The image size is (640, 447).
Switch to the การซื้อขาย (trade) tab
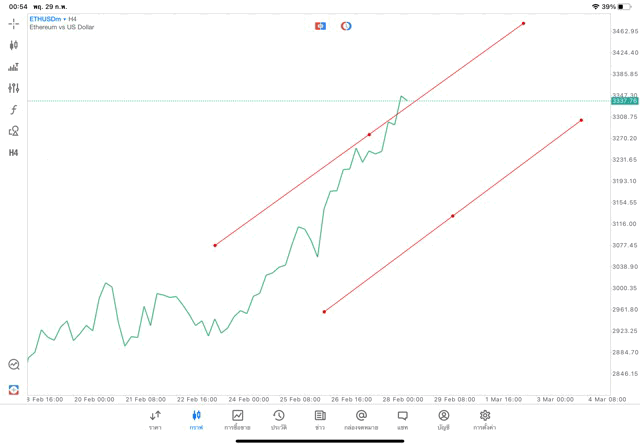pos(238,419)
